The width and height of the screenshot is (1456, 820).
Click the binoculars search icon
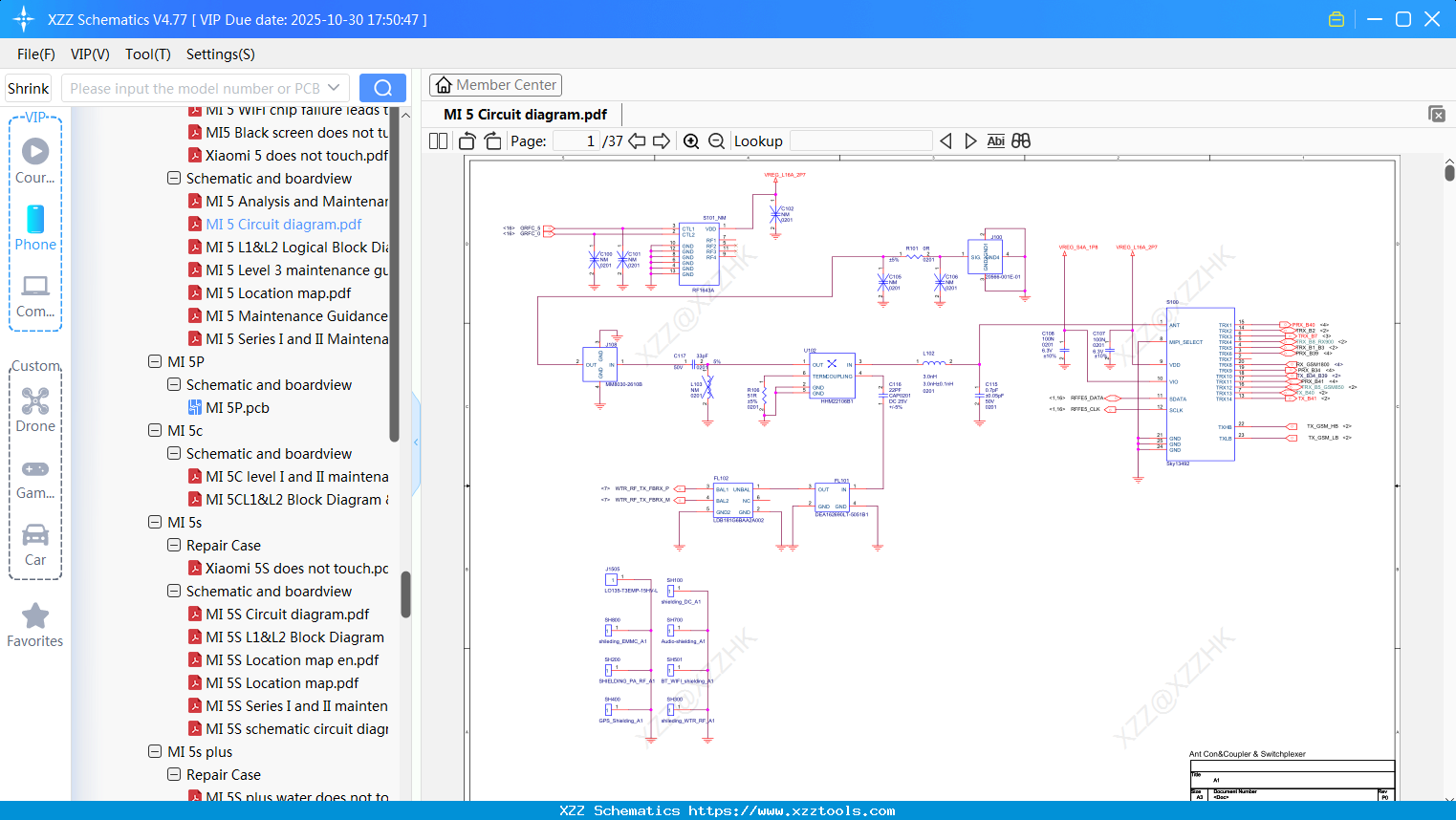(1019, 140)
